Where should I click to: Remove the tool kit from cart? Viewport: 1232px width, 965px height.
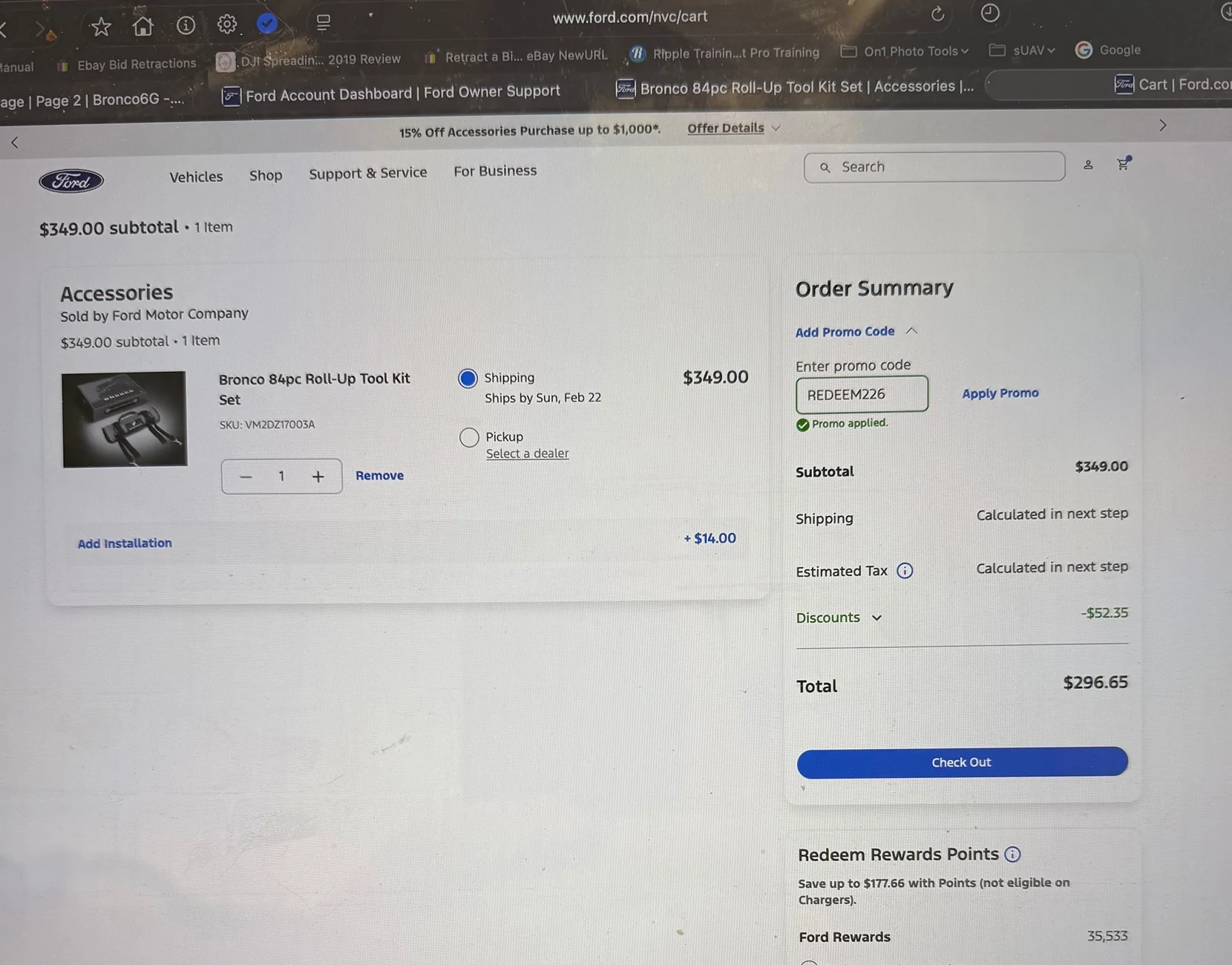[x=379, y=475]
